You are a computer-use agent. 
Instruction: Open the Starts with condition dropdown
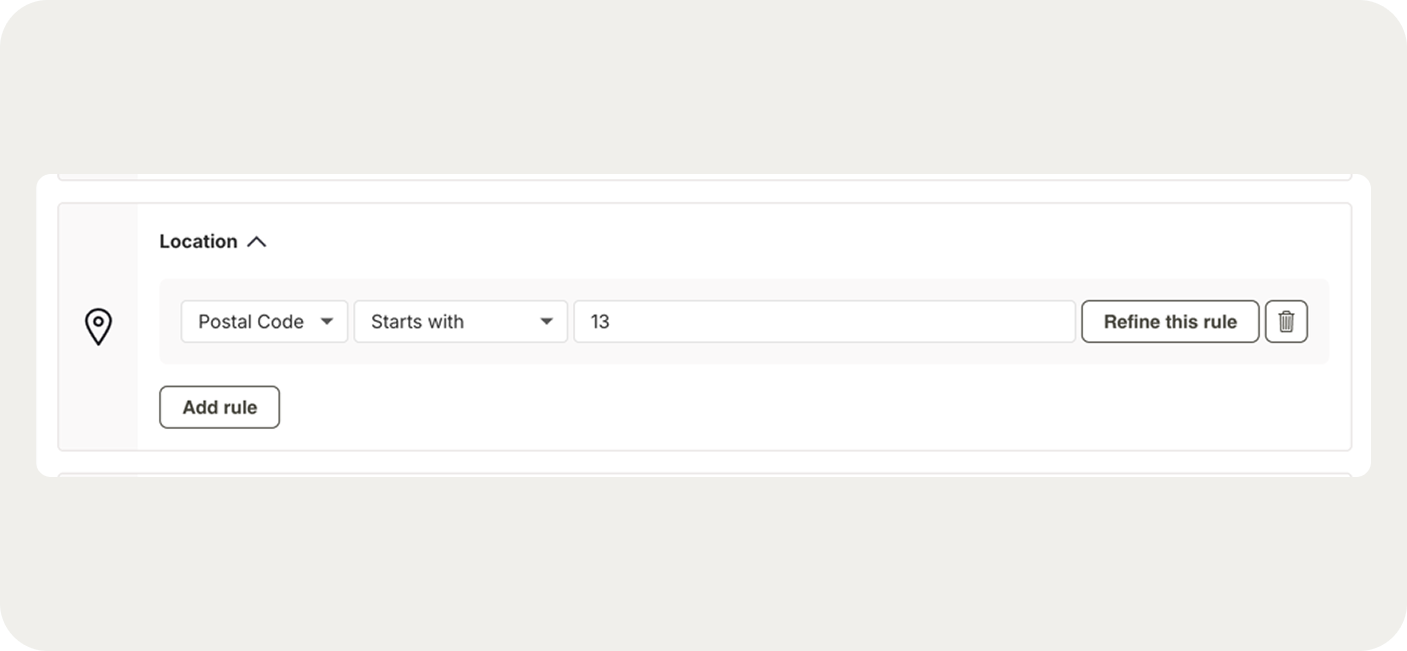460,322
